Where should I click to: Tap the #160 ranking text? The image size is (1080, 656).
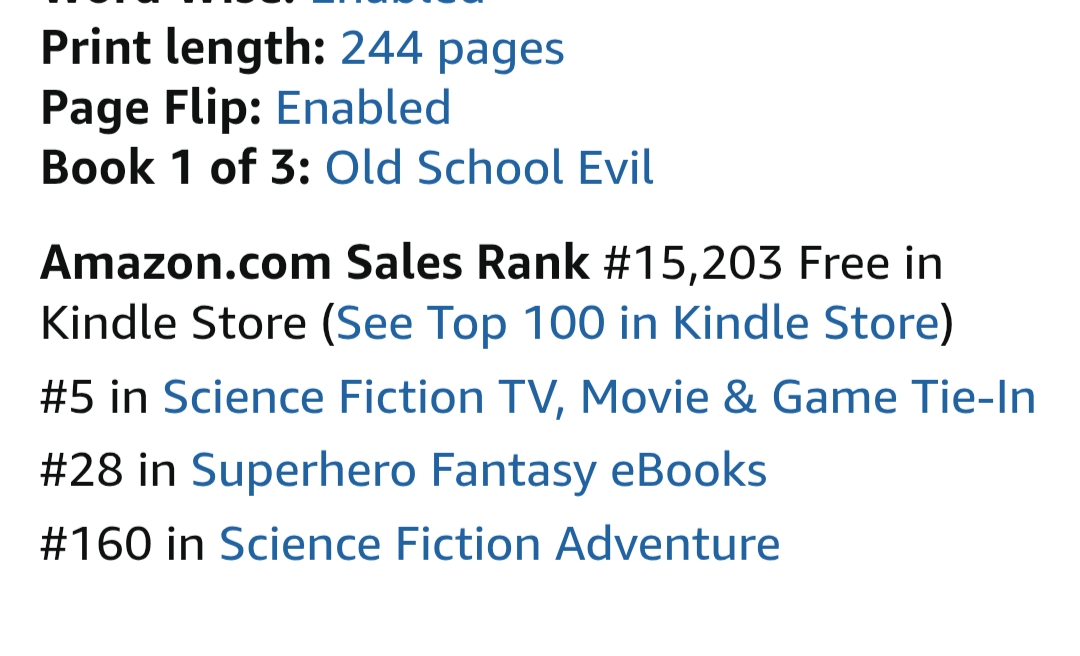point(95,544)
